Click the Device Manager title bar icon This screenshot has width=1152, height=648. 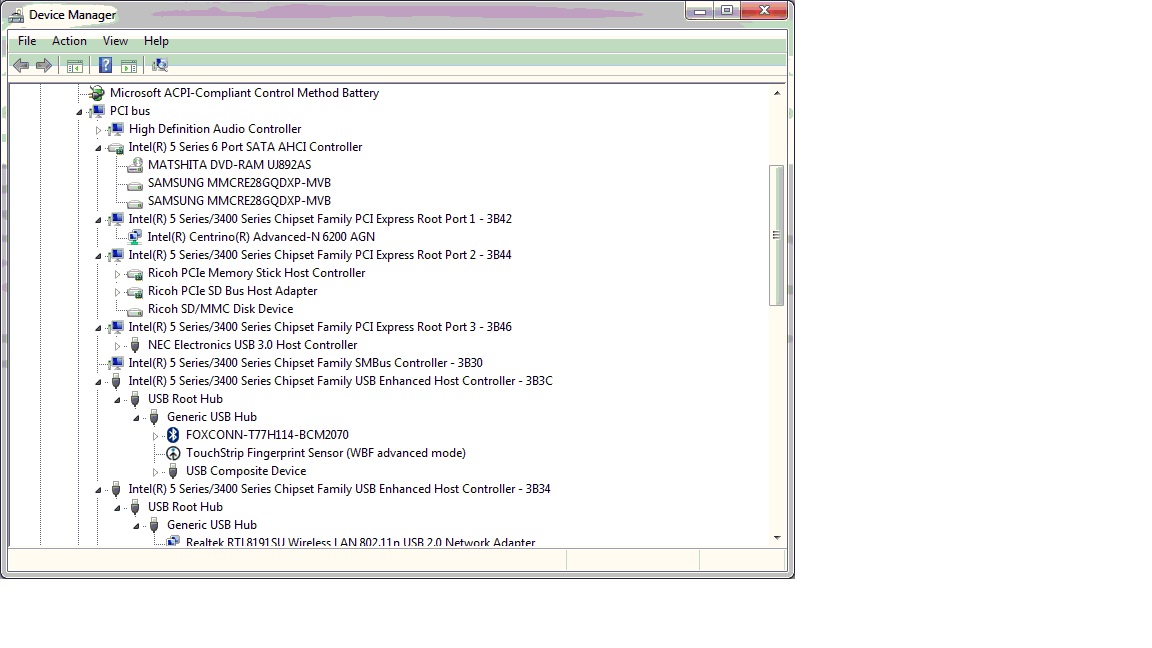tap(16, 15)
